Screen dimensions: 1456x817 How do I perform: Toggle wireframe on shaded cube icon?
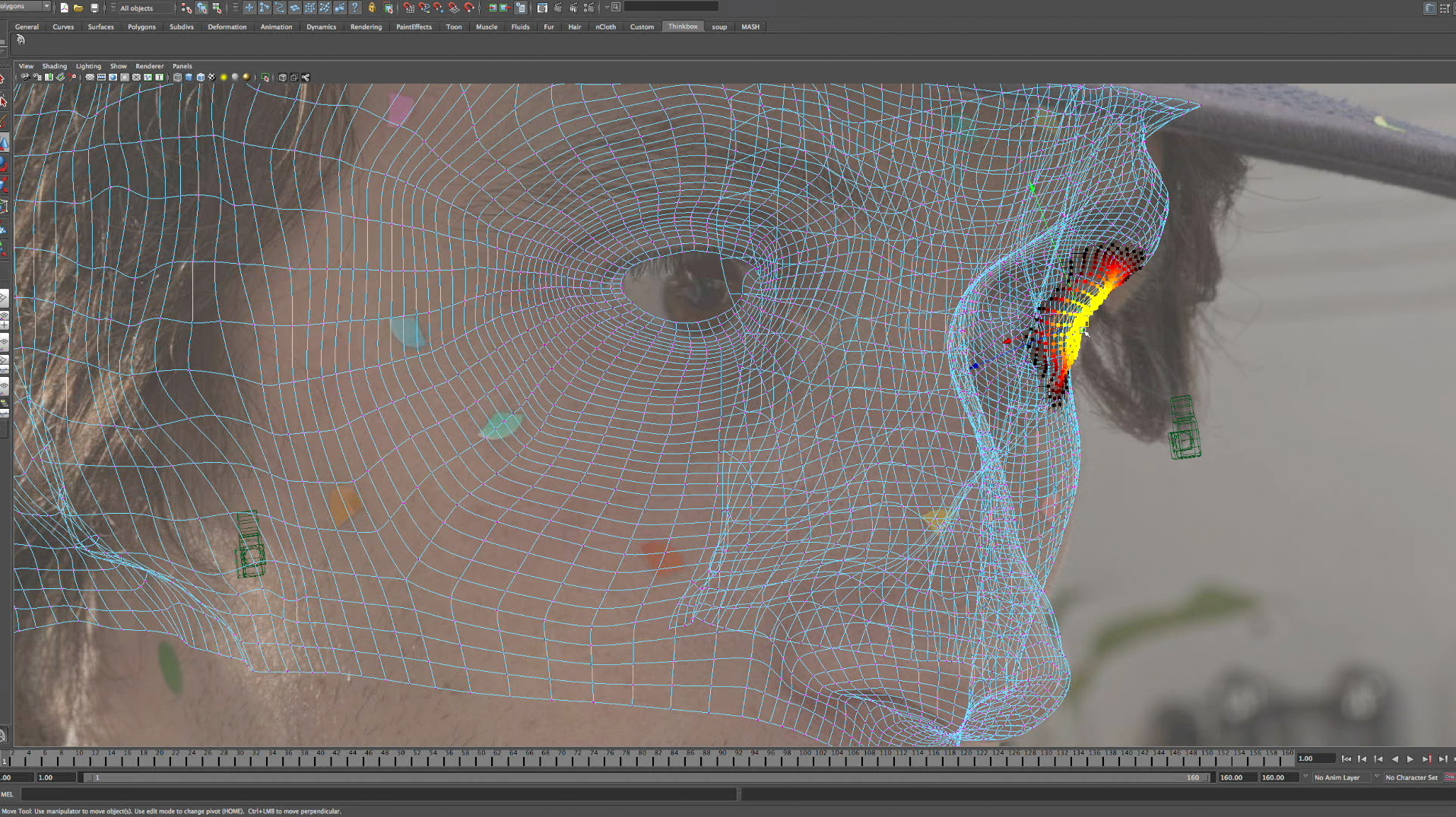(x=200, y=78)
